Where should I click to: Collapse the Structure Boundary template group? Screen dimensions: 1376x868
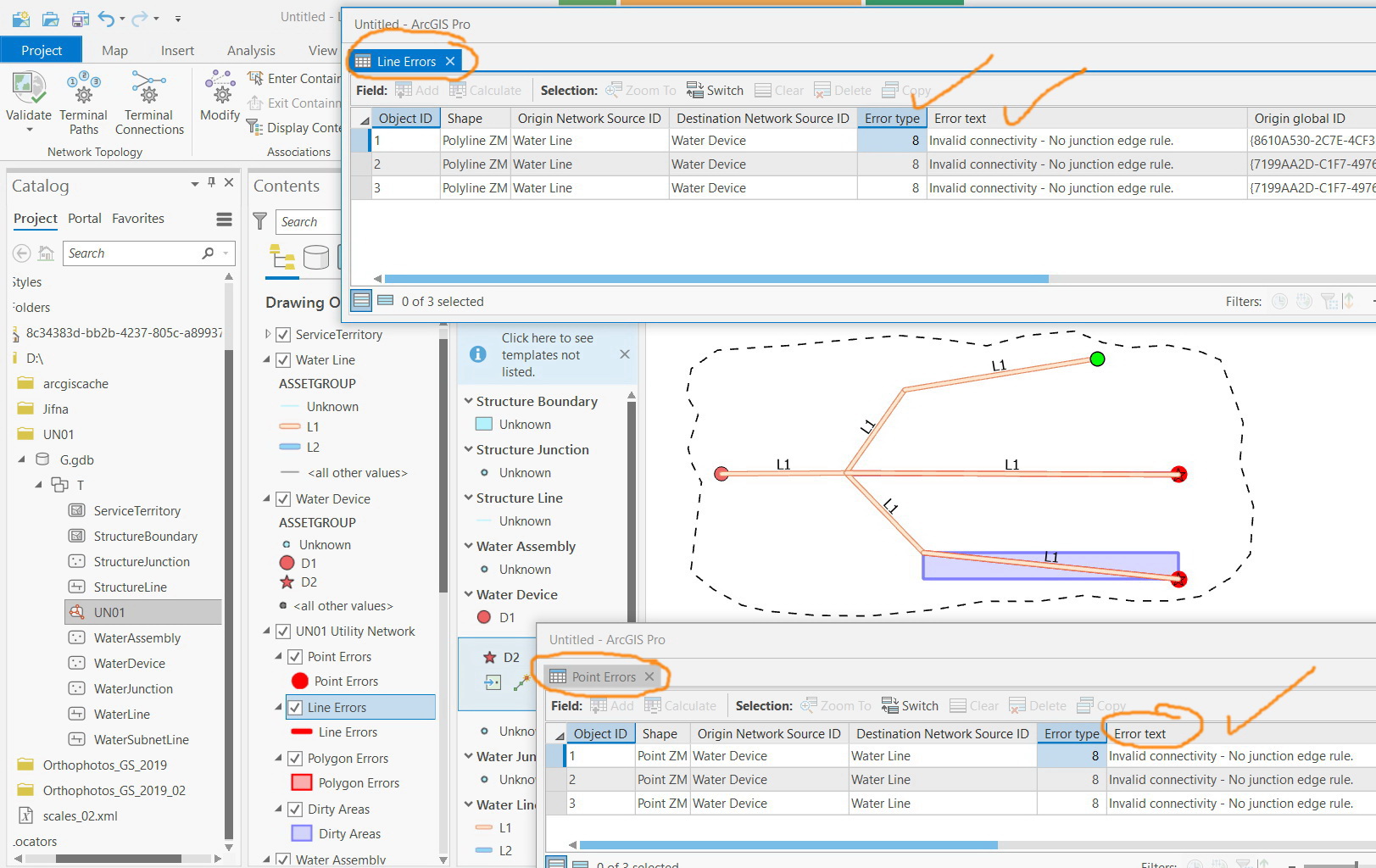click(468, 401)
